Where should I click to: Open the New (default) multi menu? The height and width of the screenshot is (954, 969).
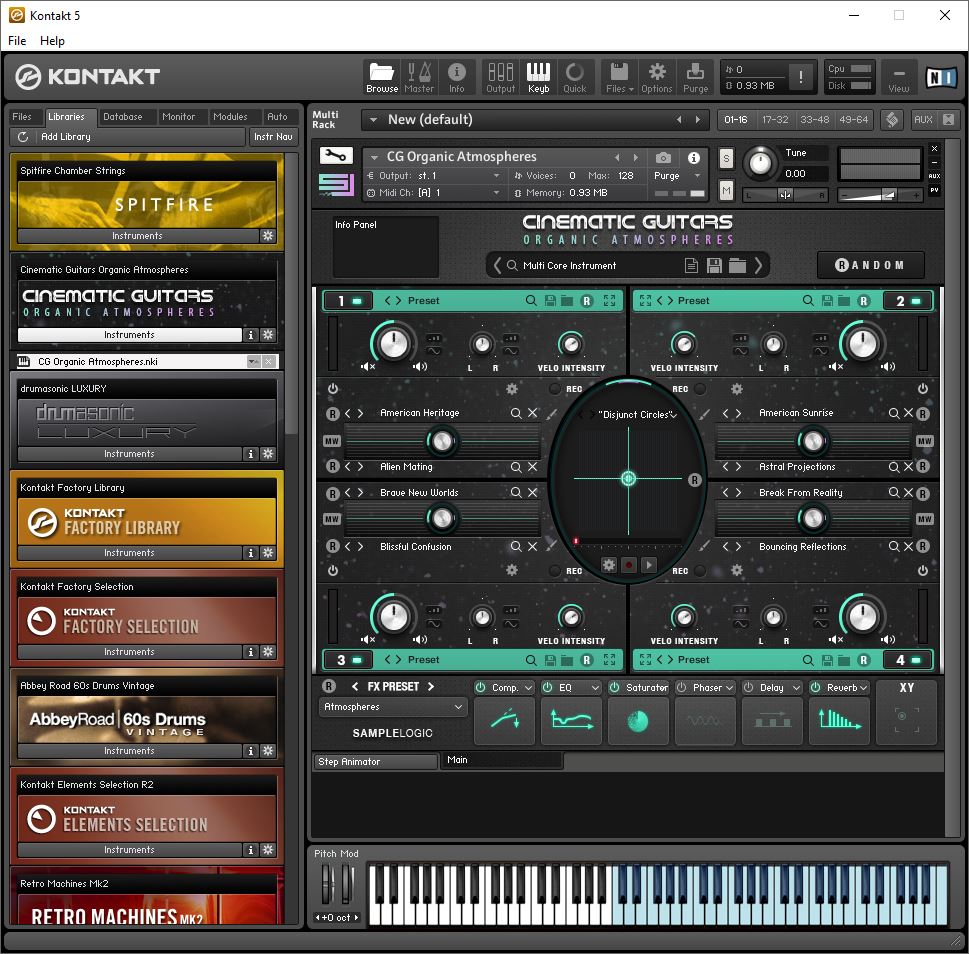point(373,120)
